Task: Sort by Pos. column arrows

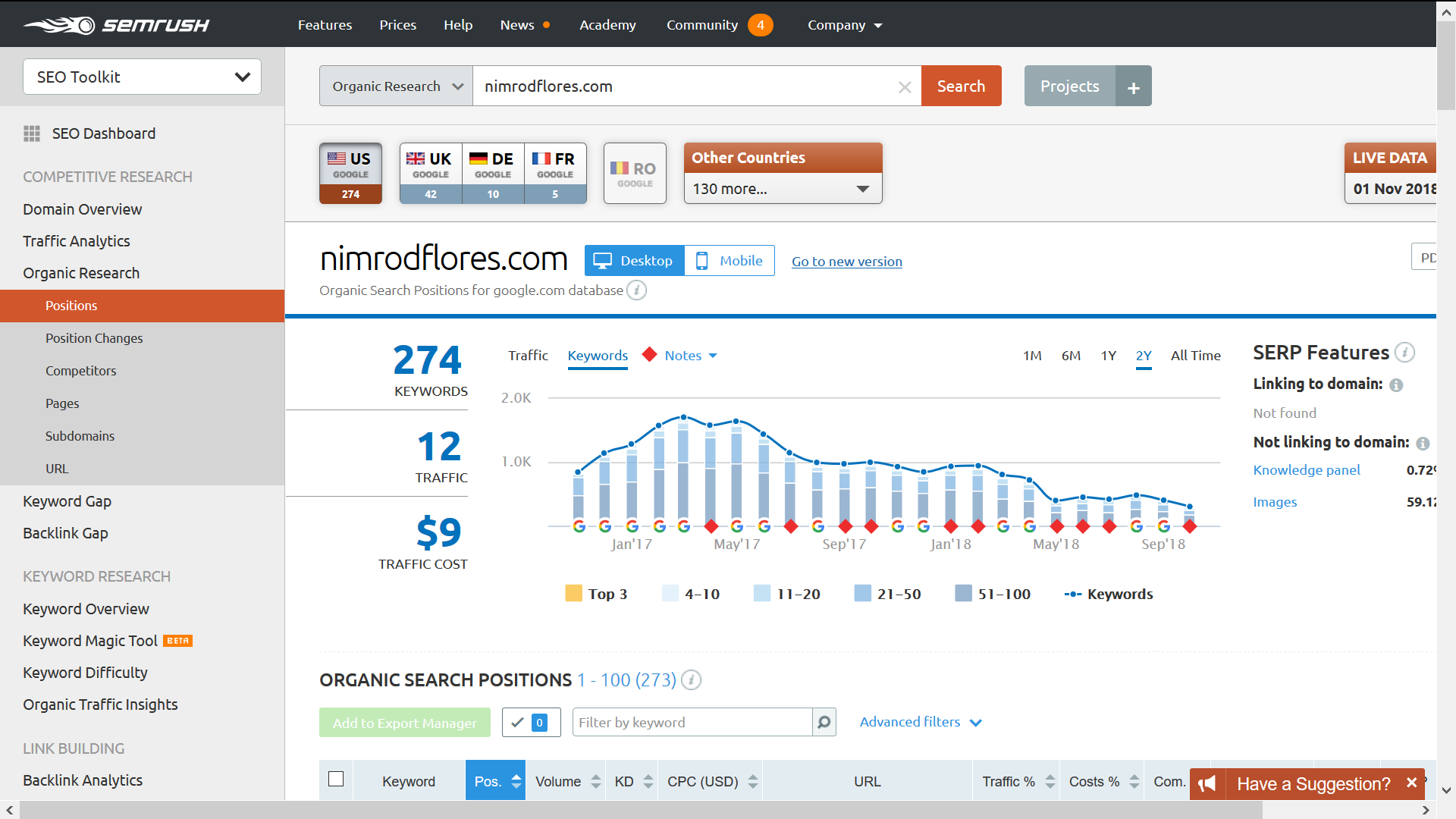Action: point(516,781)
